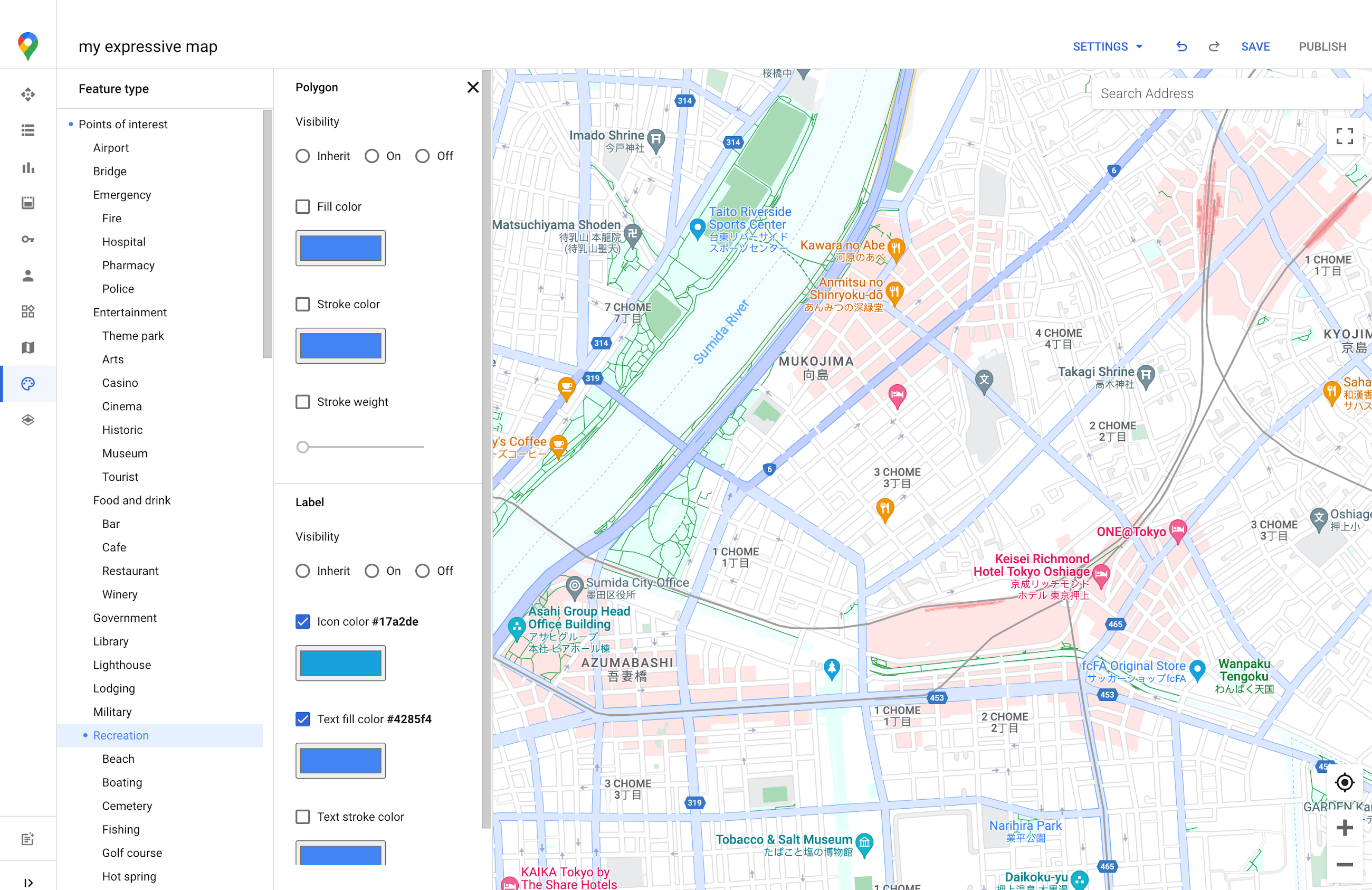Image resolution: width=1372 pixels, height=890 pixels.
Task: Click the Stroke weight slider handle
Action: 303,447
